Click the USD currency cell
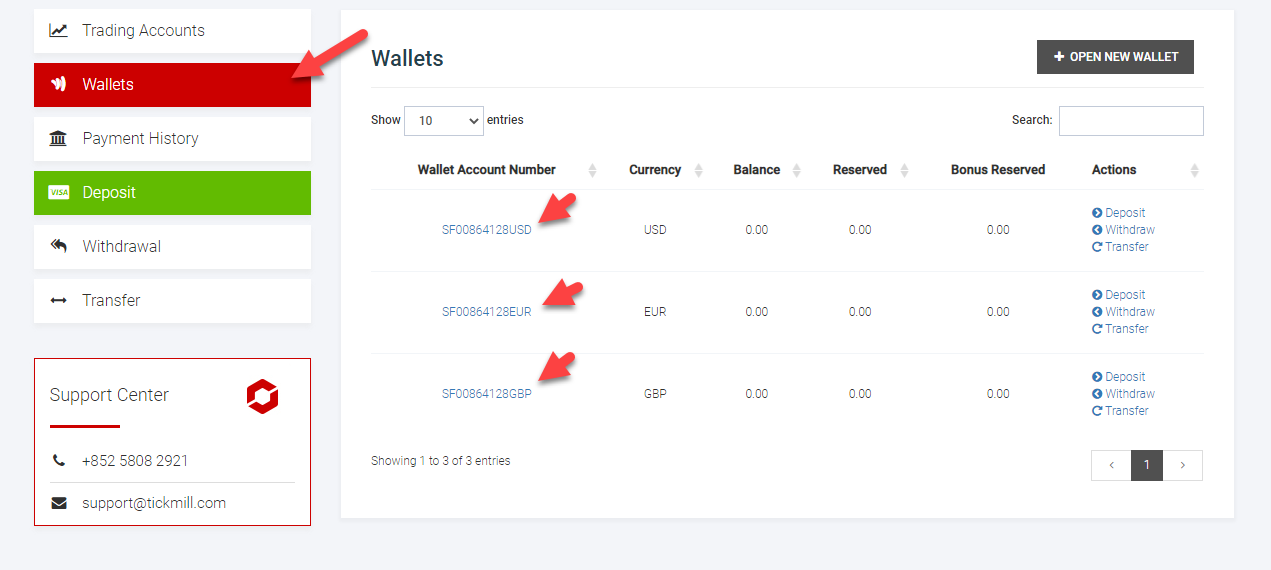Screen dimensions: 1271x570 coord(655,230)
